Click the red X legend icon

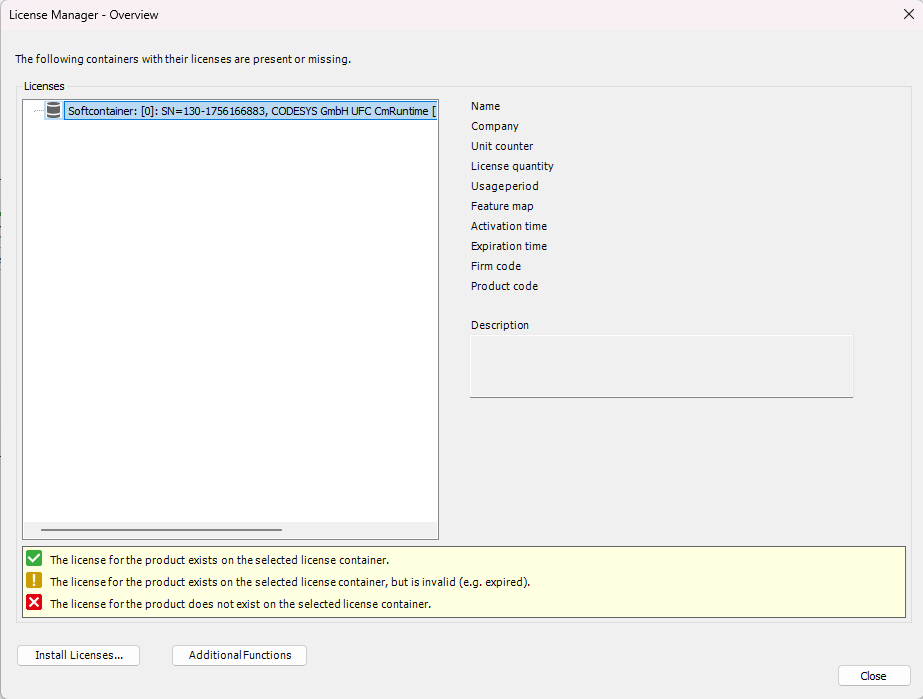coord(34,603)
